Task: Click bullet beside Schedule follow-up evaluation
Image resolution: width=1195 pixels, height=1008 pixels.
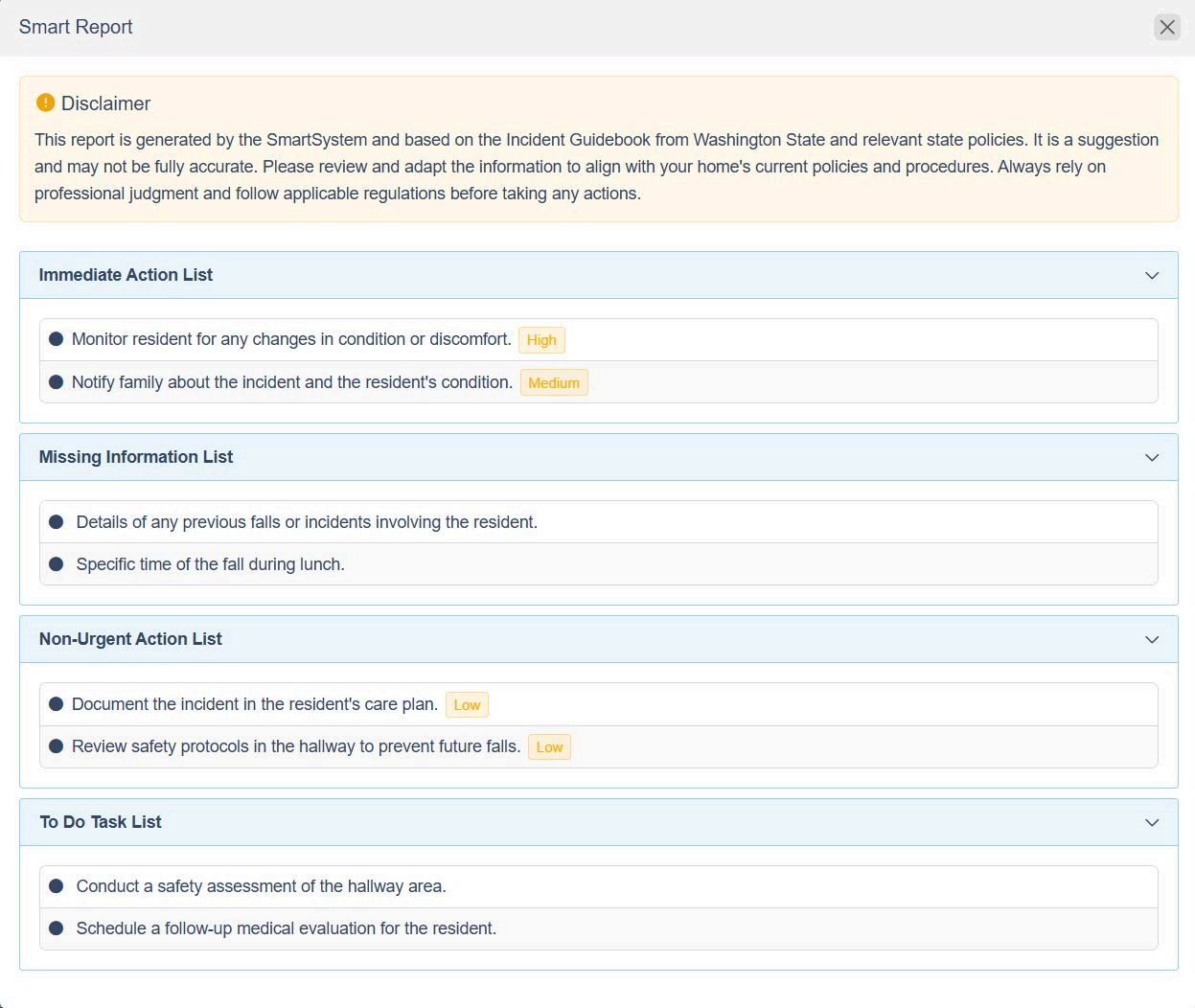Action: pos(56,928)
